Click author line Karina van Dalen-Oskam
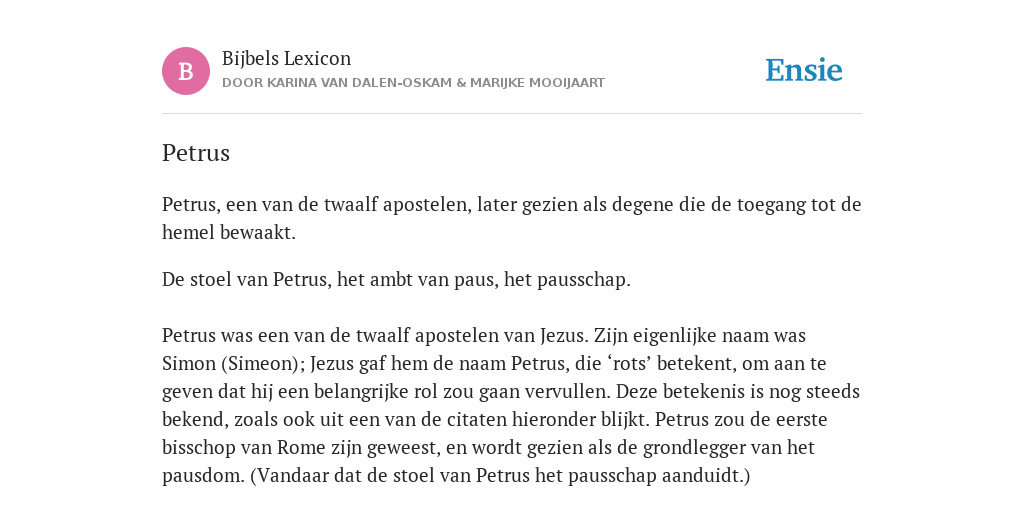The image size is (1024, 512). [358, 83]
